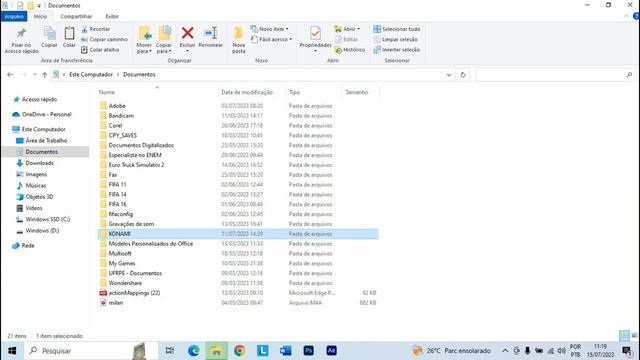Expand the address bar history chevron
The width and height of the screenshot is (640, 360).
click(x=449, y=75)
